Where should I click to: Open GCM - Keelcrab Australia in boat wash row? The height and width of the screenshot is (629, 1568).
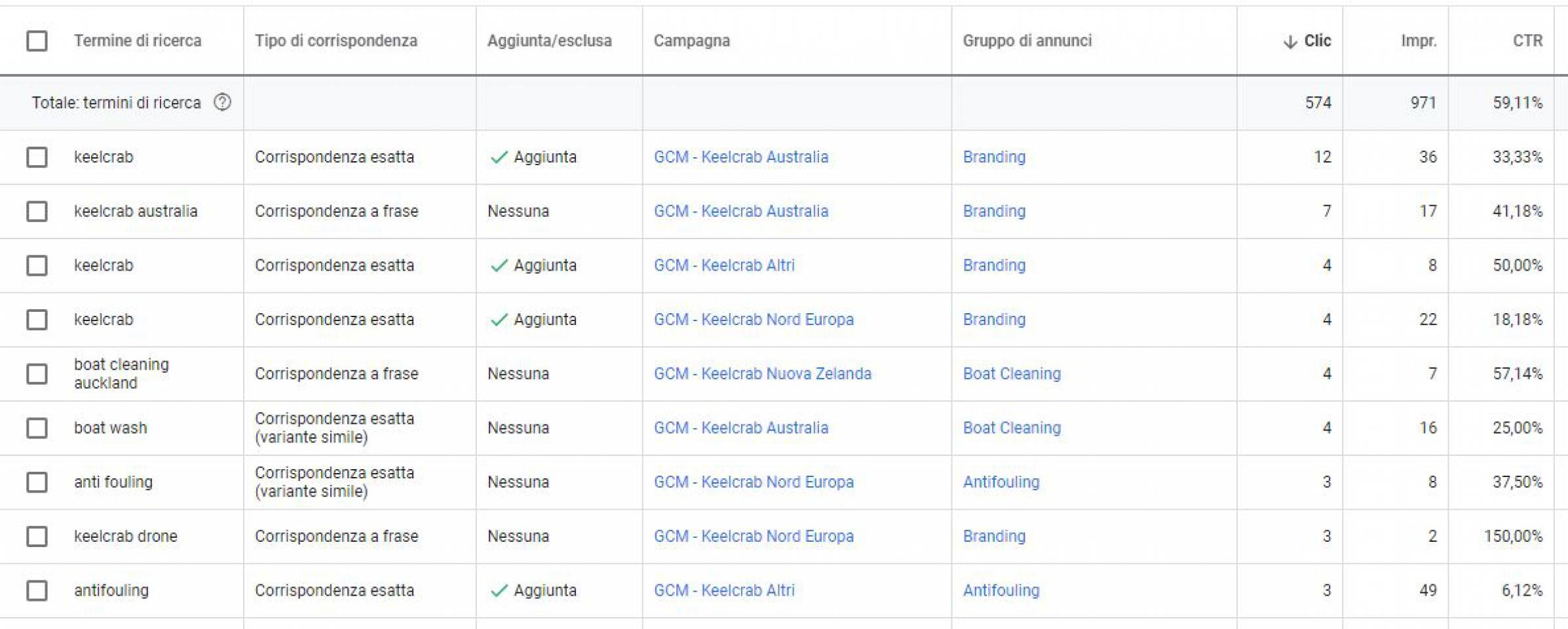(x=741, y=428)
